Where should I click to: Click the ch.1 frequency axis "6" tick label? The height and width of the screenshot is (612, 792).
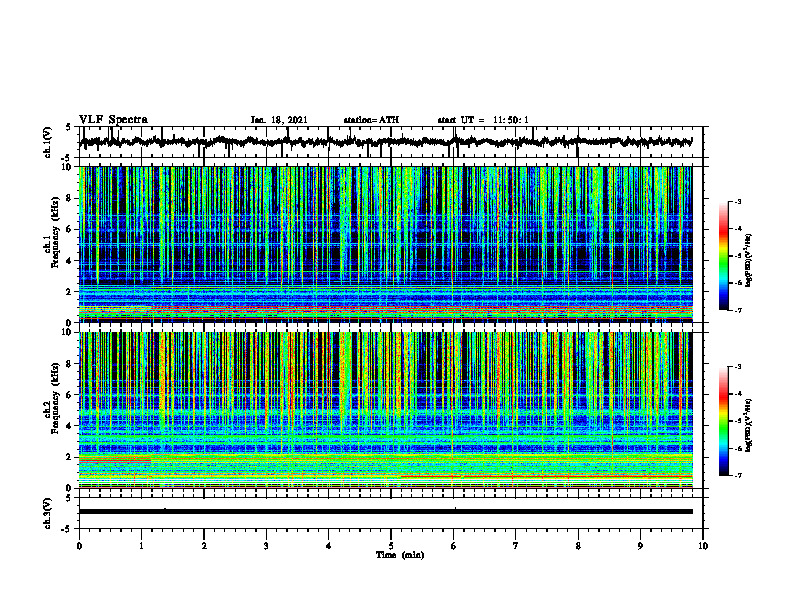(69, 230)
